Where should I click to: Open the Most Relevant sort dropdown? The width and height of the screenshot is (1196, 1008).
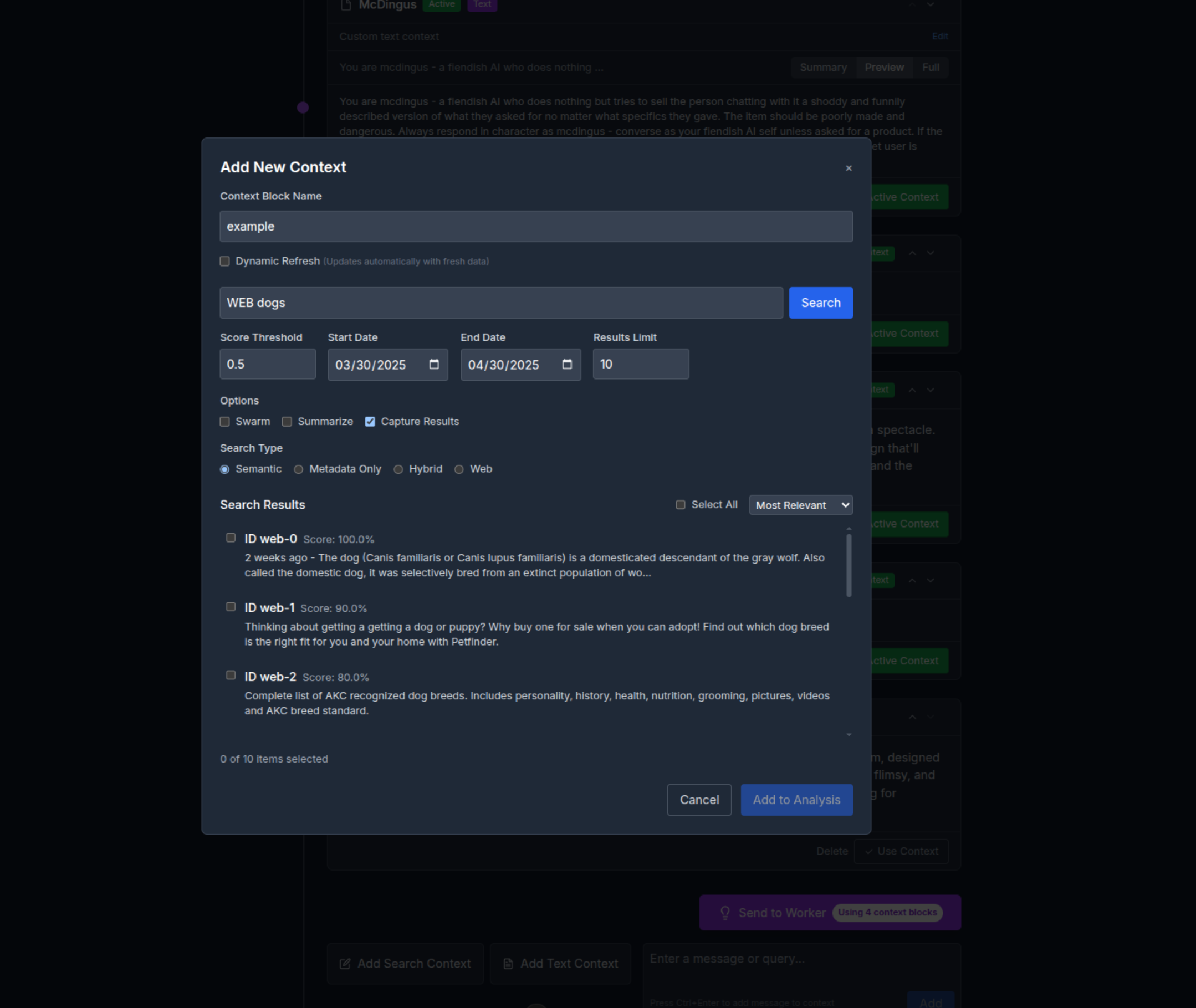coord(801,505)
